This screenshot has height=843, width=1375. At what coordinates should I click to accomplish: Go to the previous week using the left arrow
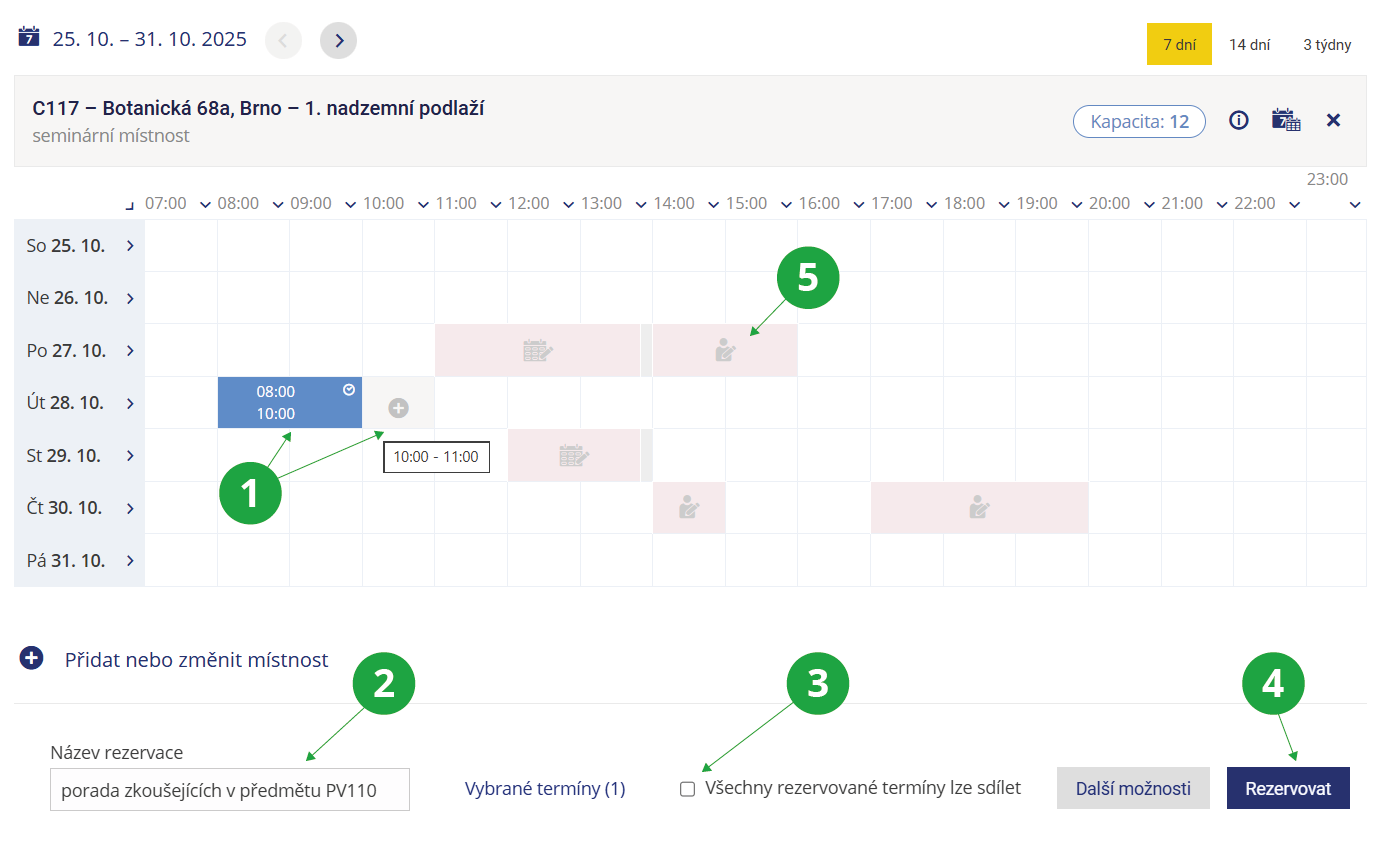pyautogui.click(x=283, y=40)
